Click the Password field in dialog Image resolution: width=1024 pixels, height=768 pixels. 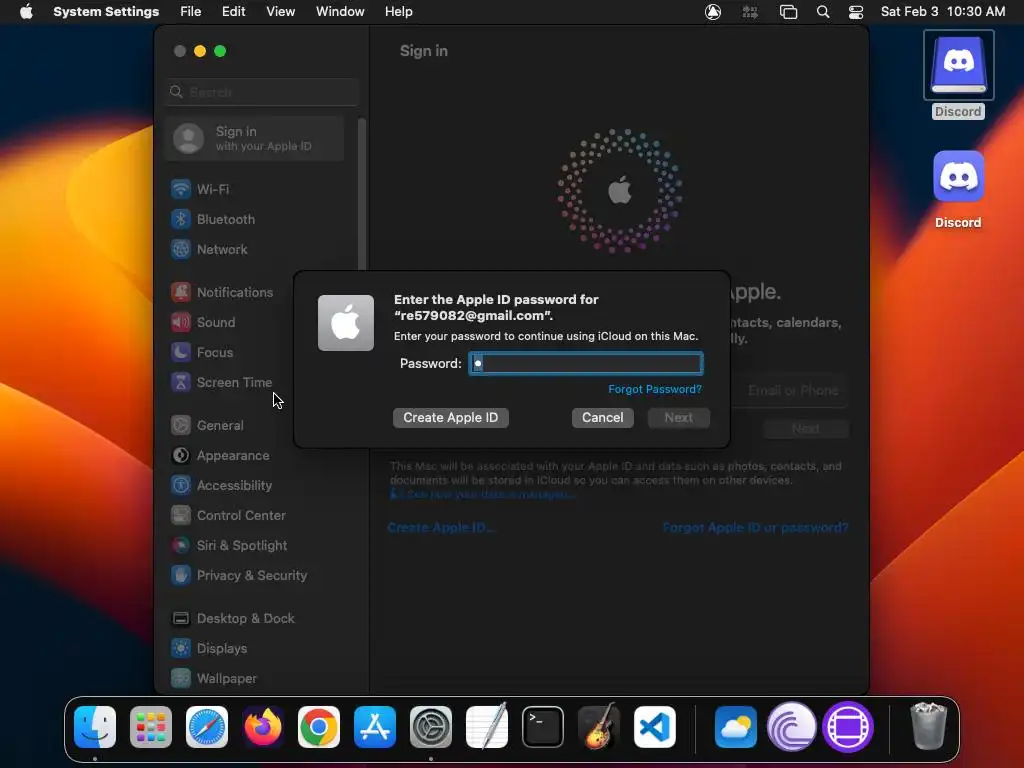586,364
